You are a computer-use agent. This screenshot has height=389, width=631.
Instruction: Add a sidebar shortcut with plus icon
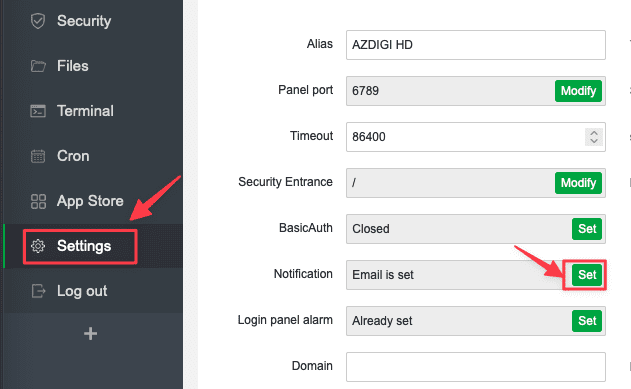pyautogui.click(x=90, y=333)
